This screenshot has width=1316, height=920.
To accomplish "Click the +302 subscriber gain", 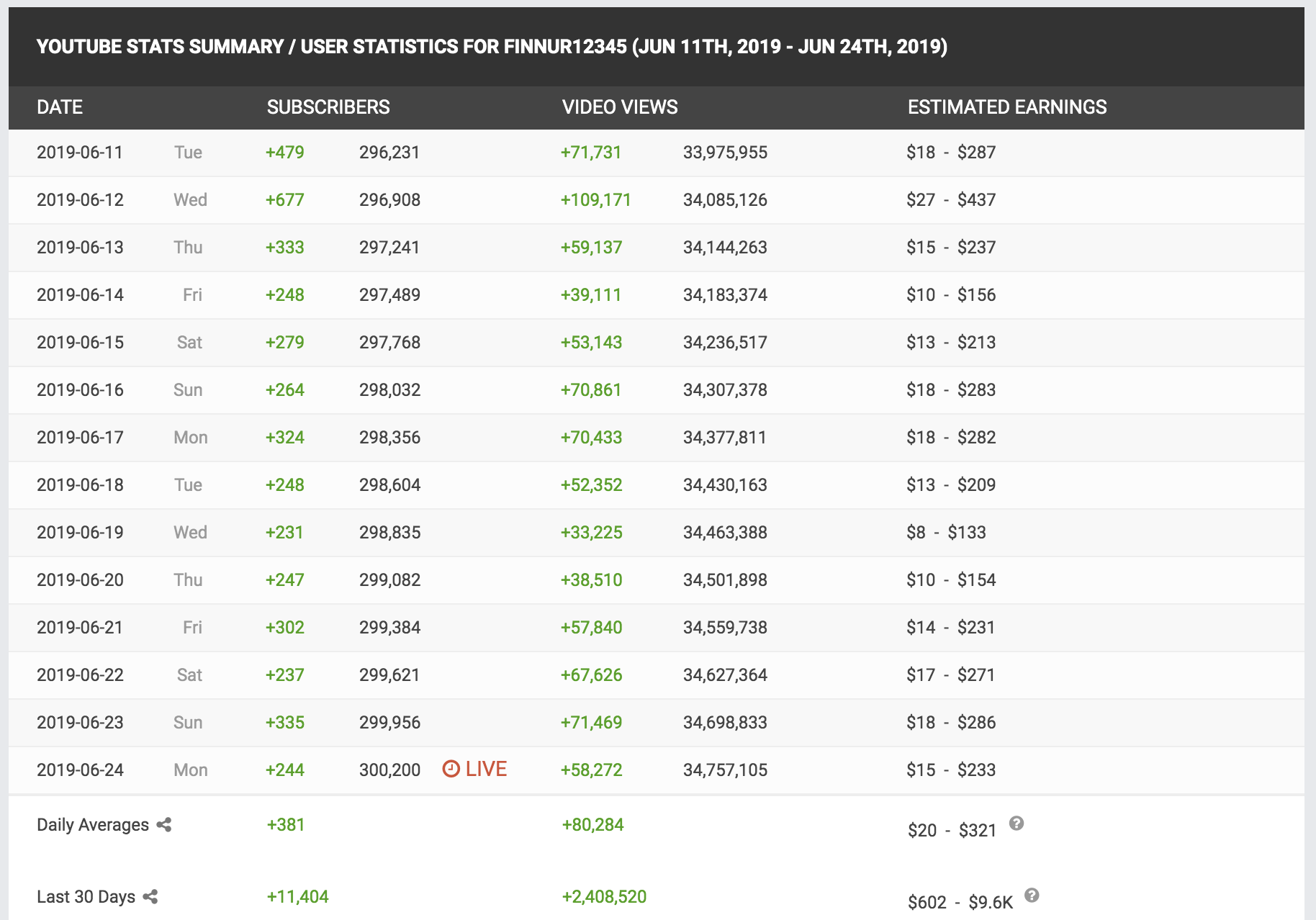I will (x=285, y=628).
